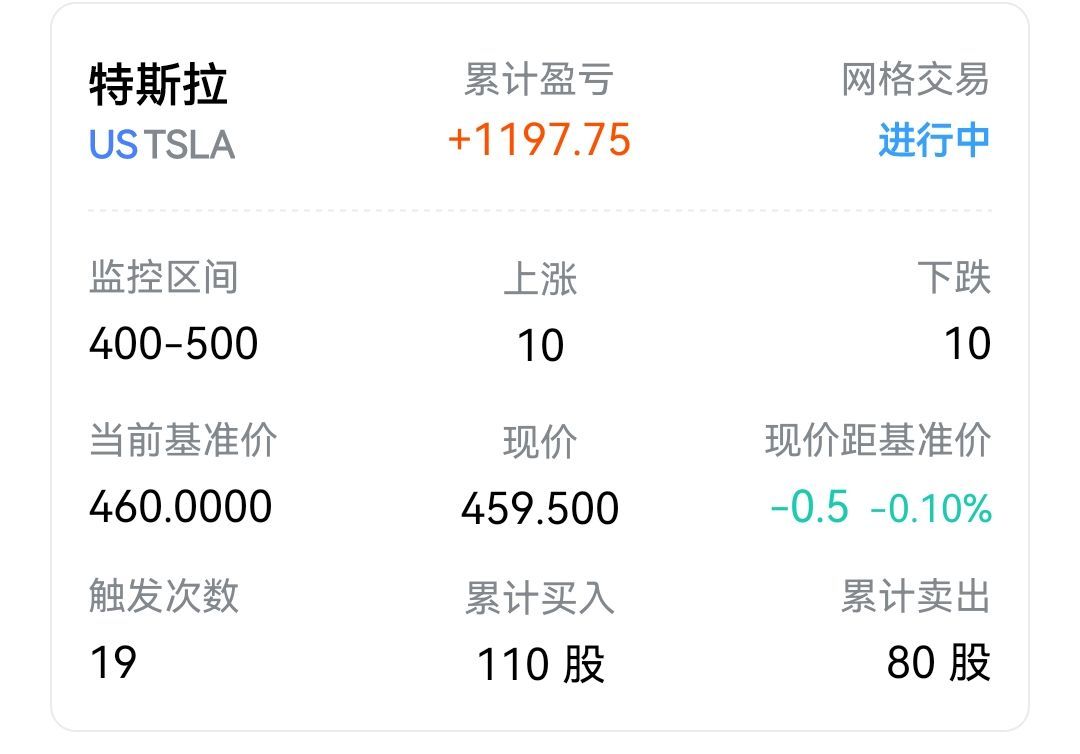This screenshot has width=1080, height=754.
Task: Tap the 80 股 cumulative sold amount
Action: pyautogui.click(x=938, y=662)
